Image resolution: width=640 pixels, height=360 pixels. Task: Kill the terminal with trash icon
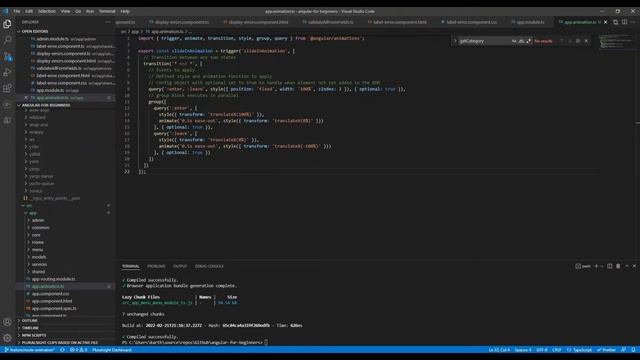(618, 266)
